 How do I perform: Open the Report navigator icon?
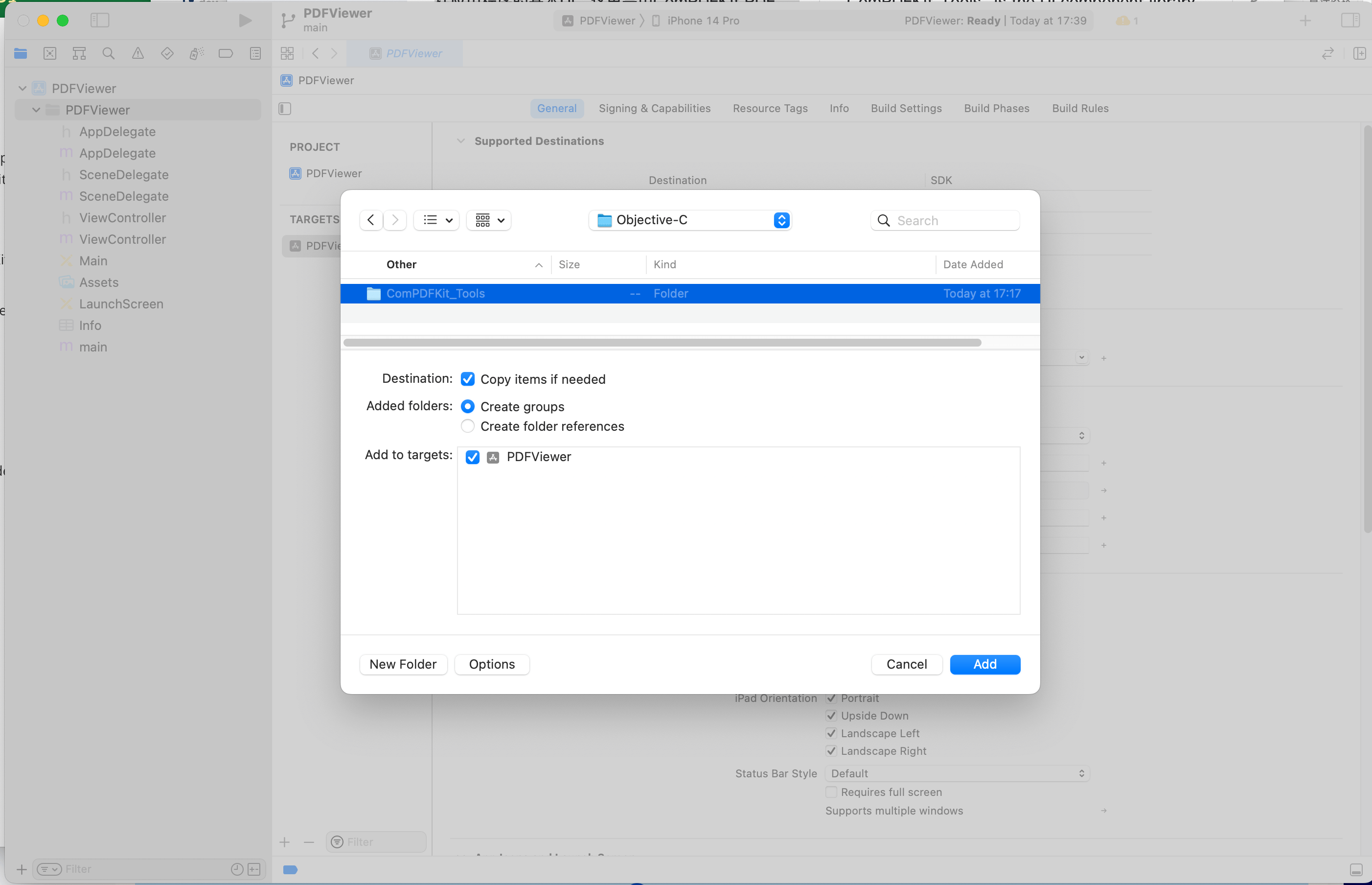pos(255,53)
